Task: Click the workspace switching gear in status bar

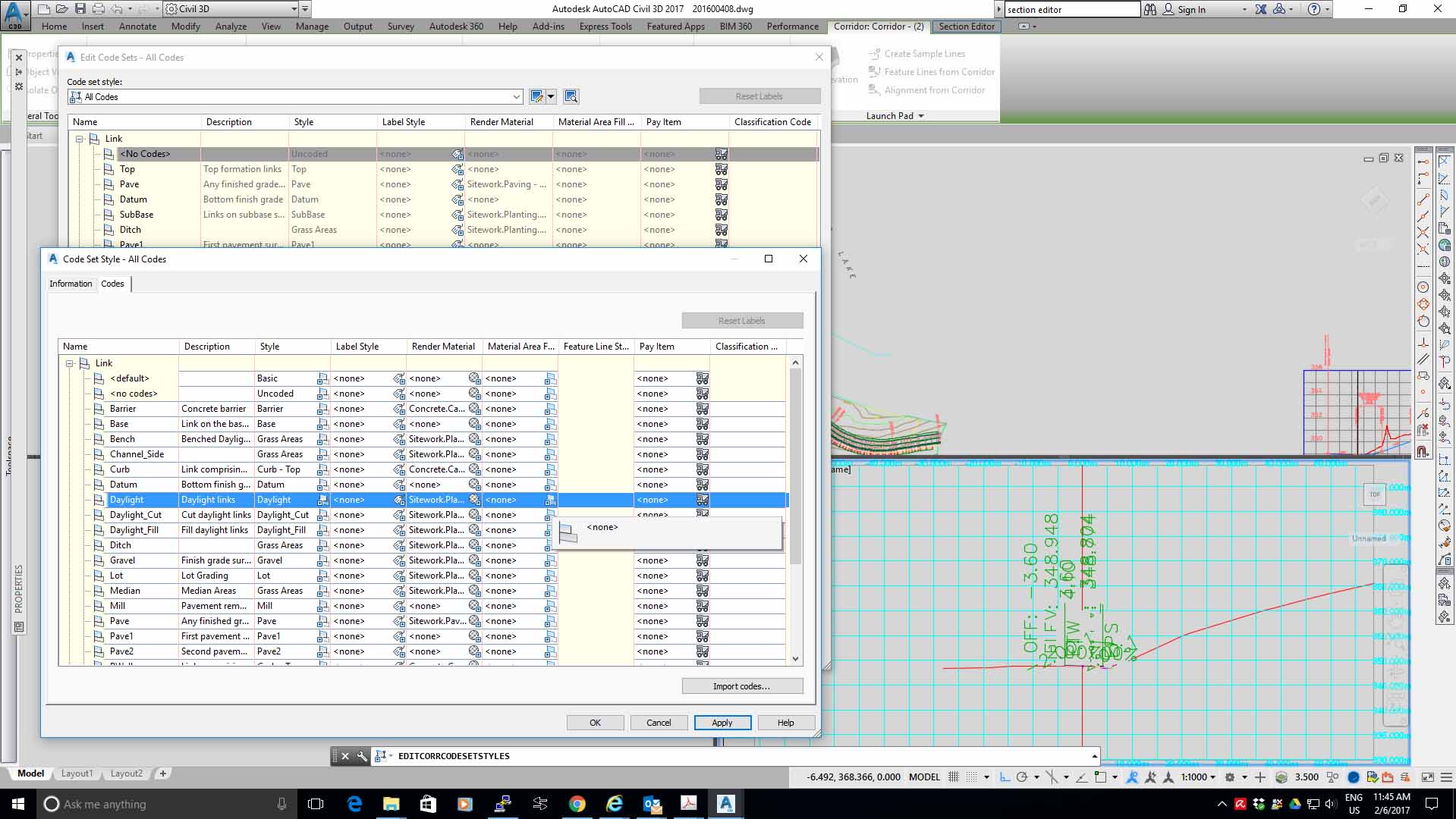Action: click(x=1230, y=777)
